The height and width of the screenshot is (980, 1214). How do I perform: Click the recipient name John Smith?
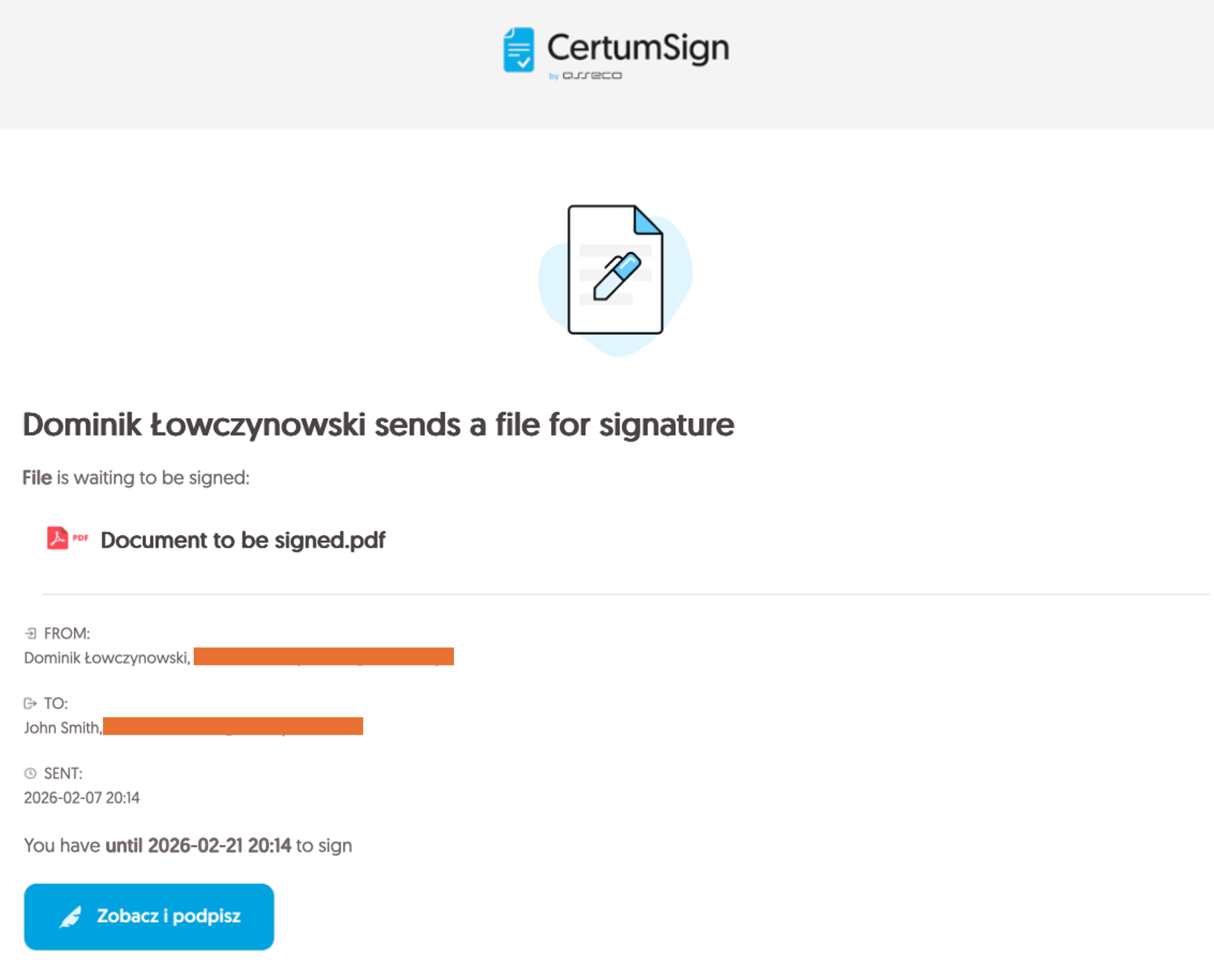click(x=63, y=728)
